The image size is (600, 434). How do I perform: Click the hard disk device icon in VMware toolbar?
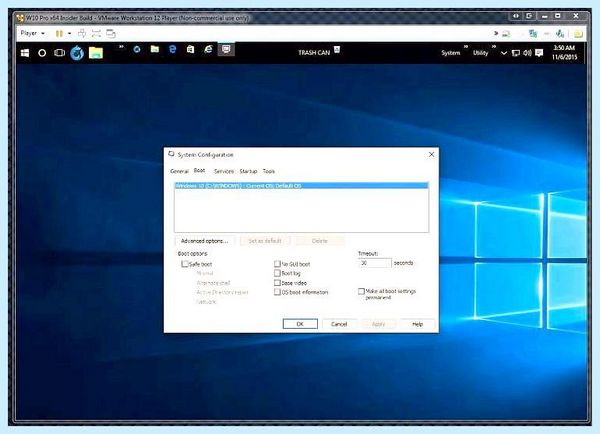click(x=507, y=34)
